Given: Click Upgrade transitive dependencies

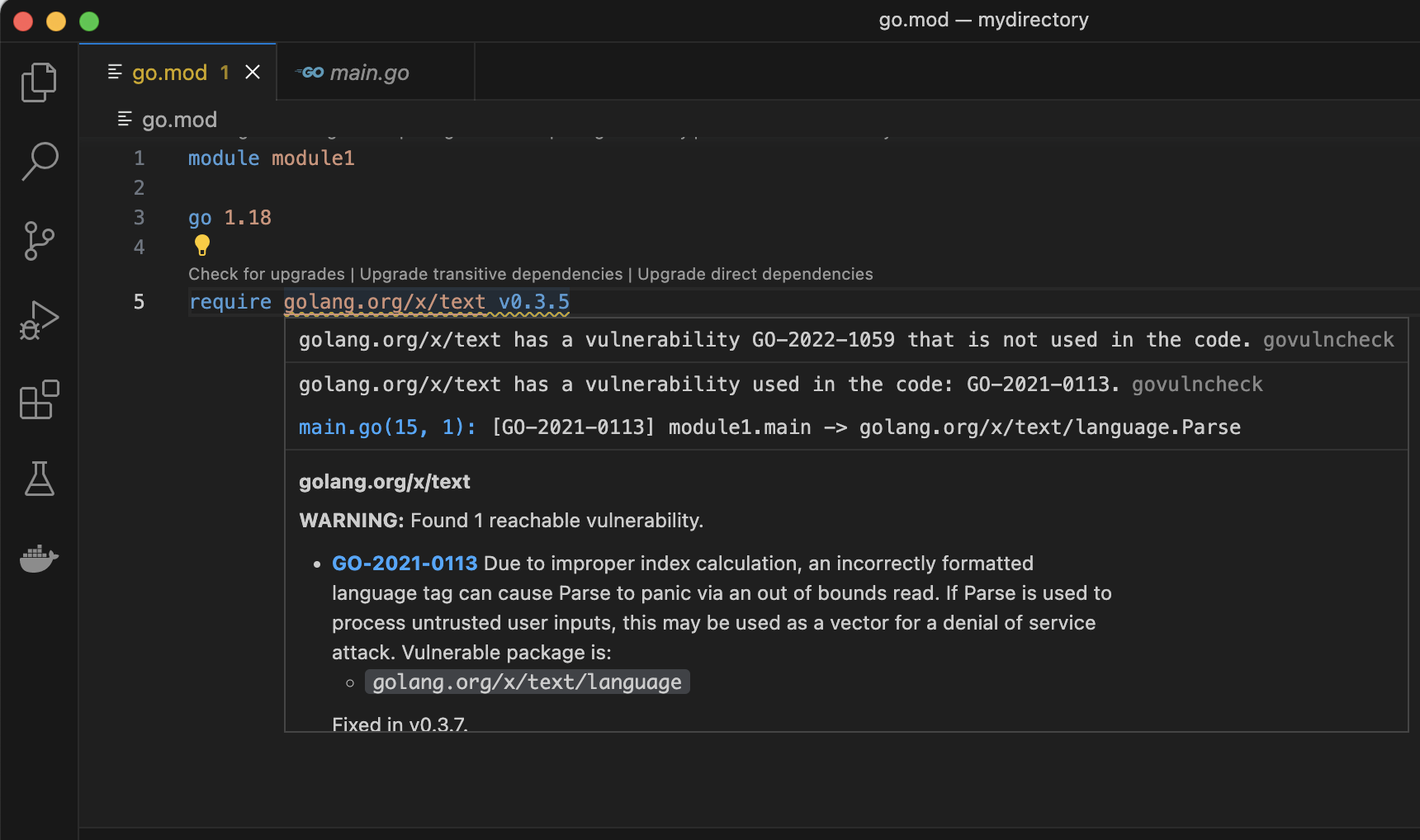Looking at the screenshot, I should pos(490,273).
